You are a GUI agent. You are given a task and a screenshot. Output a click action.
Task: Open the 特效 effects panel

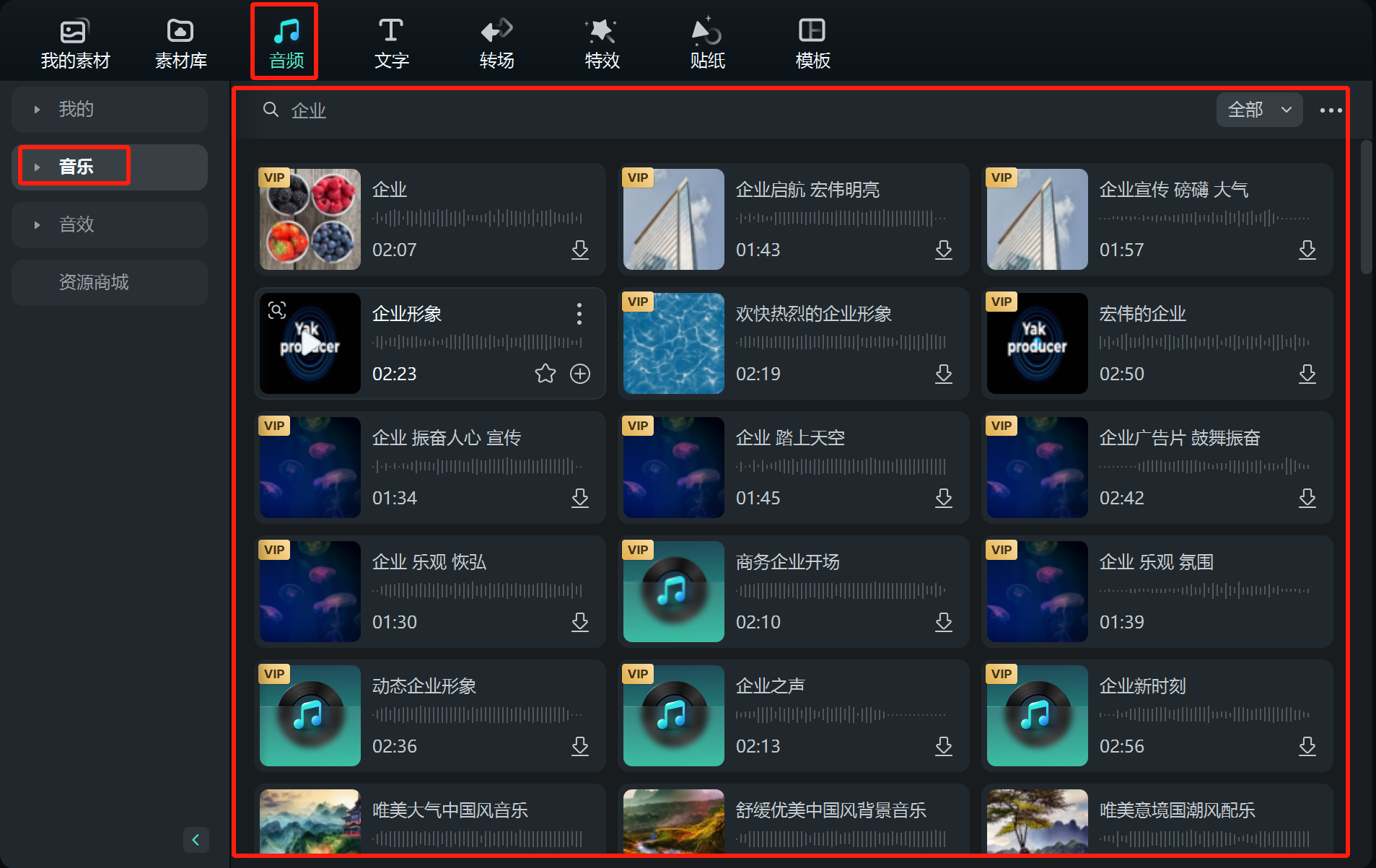coord(601,41)
